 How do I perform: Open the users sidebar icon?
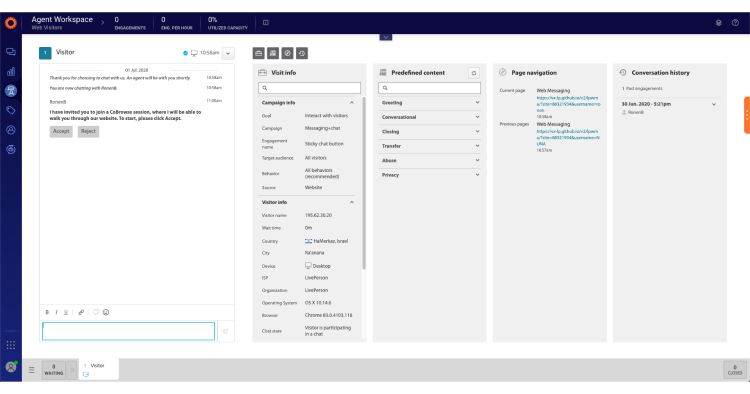pos(11,130)
